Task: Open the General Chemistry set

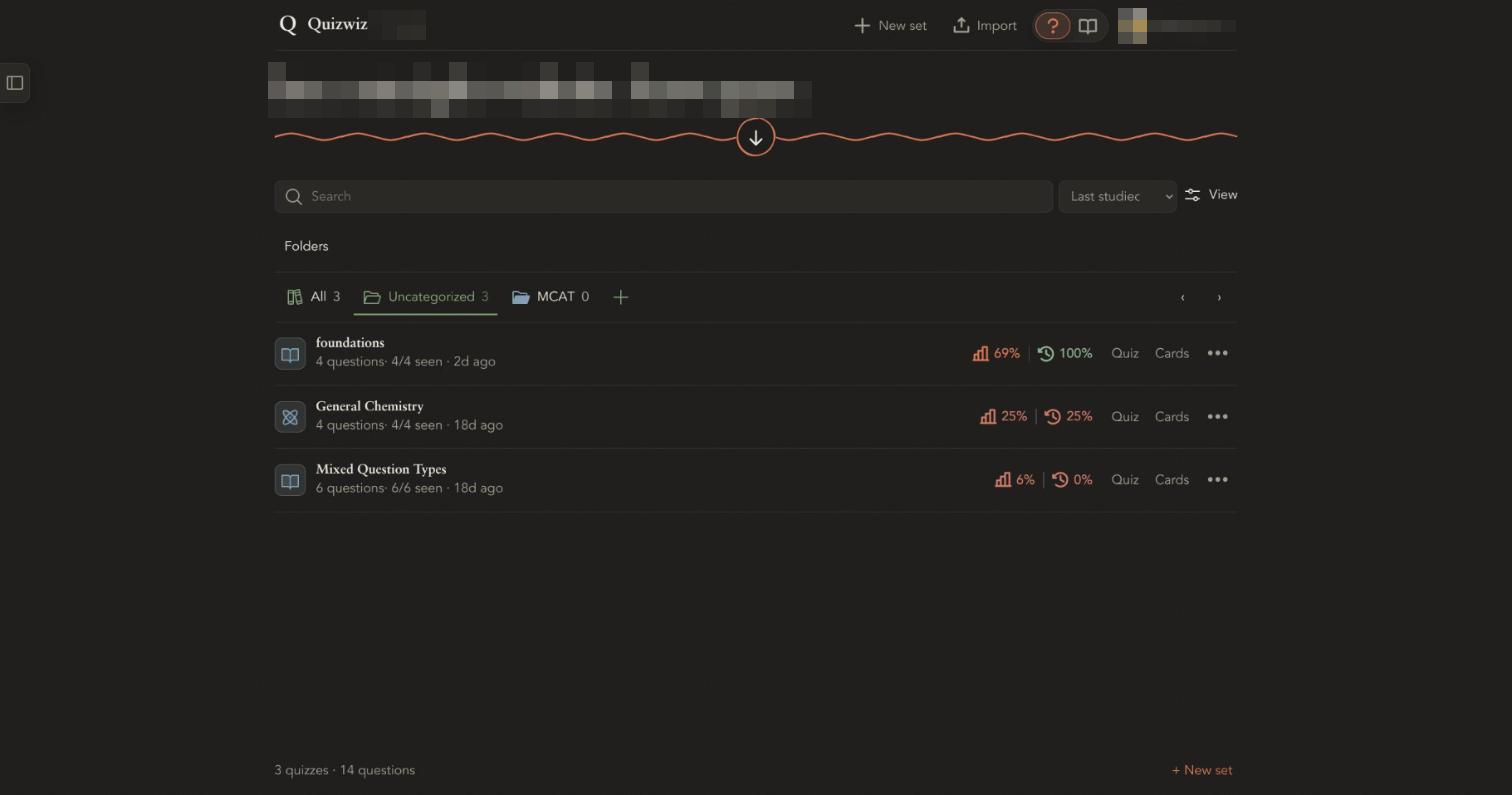Action: pos(370,406)
